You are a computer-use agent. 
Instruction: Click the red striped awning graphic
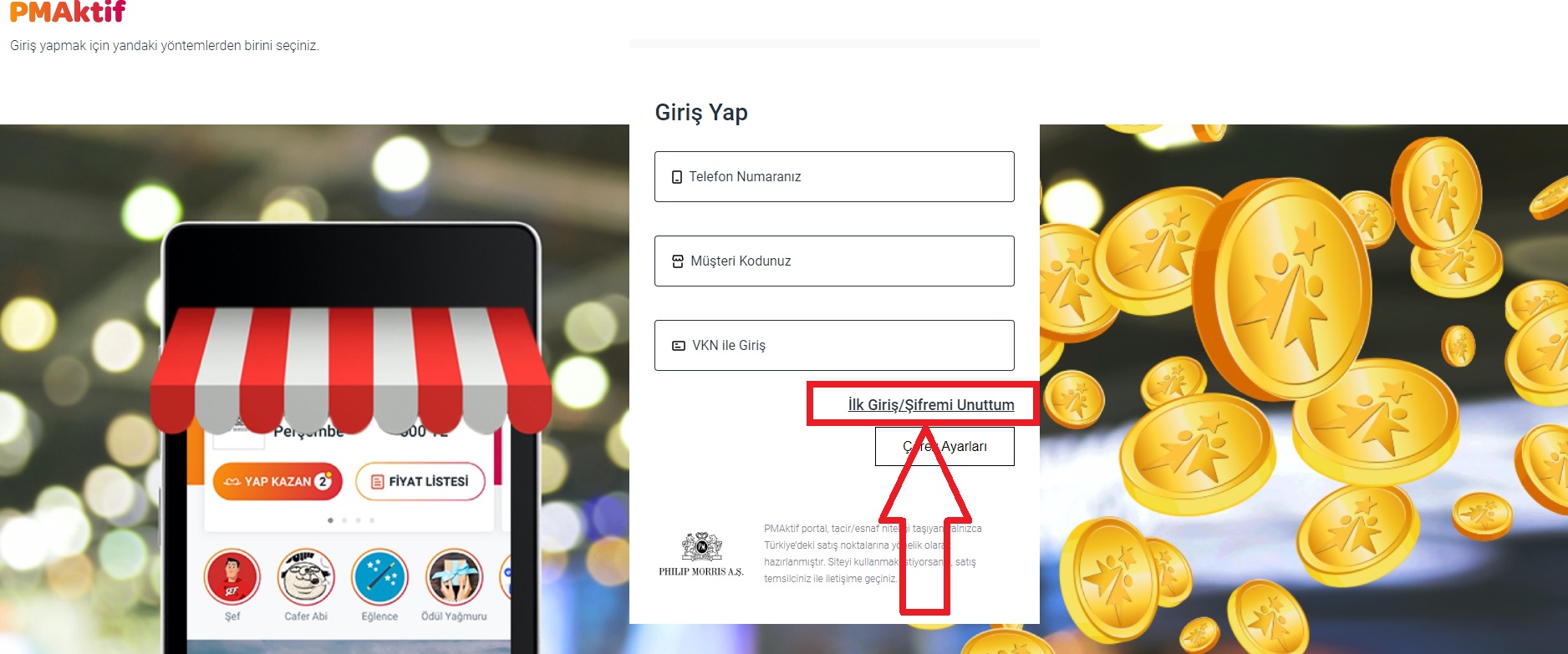[351, 368]
